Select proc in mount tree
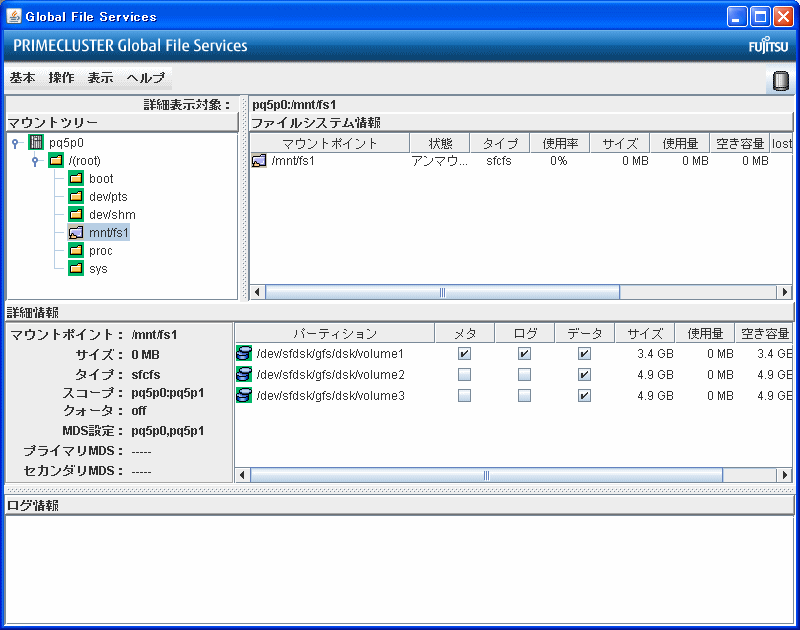The image size is (800, 630). (x=101, y=251)
